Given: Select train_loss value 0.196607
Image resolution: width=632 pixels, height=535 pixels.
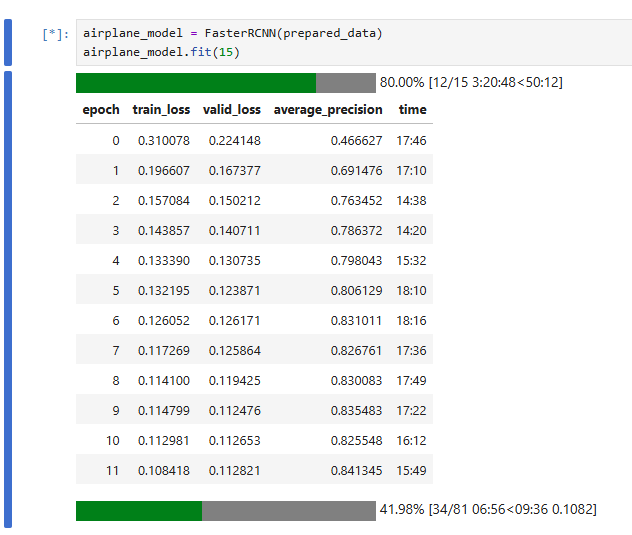Looking at the screenshot, I should pyautogui.click(x=164, y=171).
